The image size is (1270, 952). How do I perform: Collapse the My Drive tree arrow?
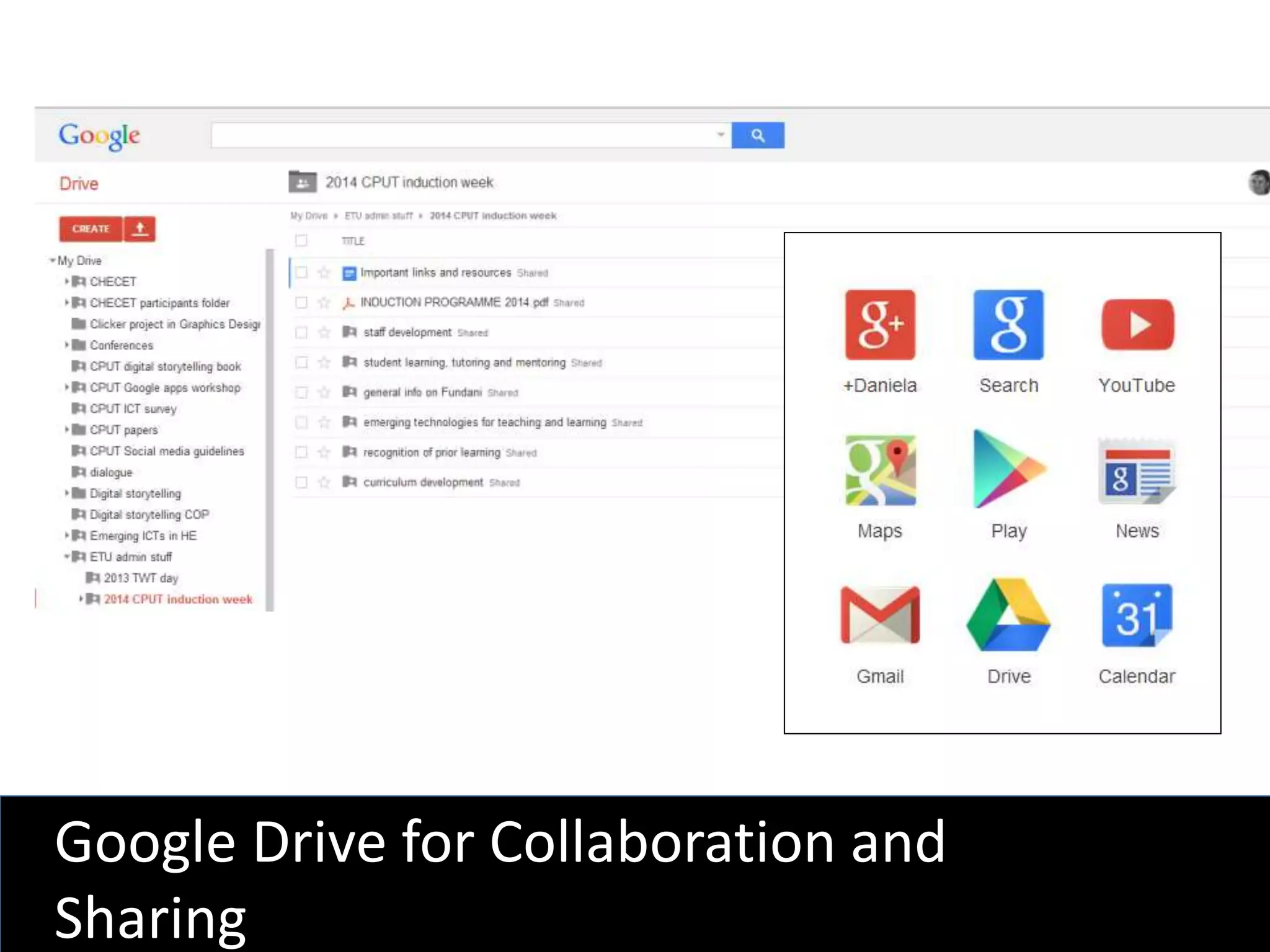(53, 260)
